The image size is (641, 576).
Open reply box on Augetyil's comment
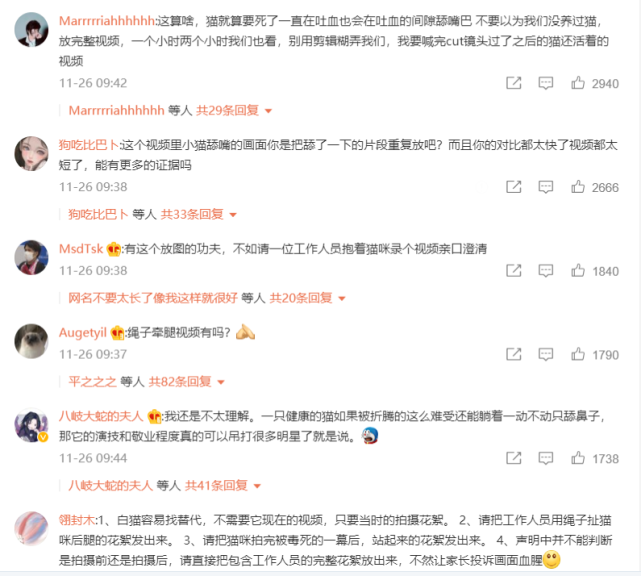[545, 354]
